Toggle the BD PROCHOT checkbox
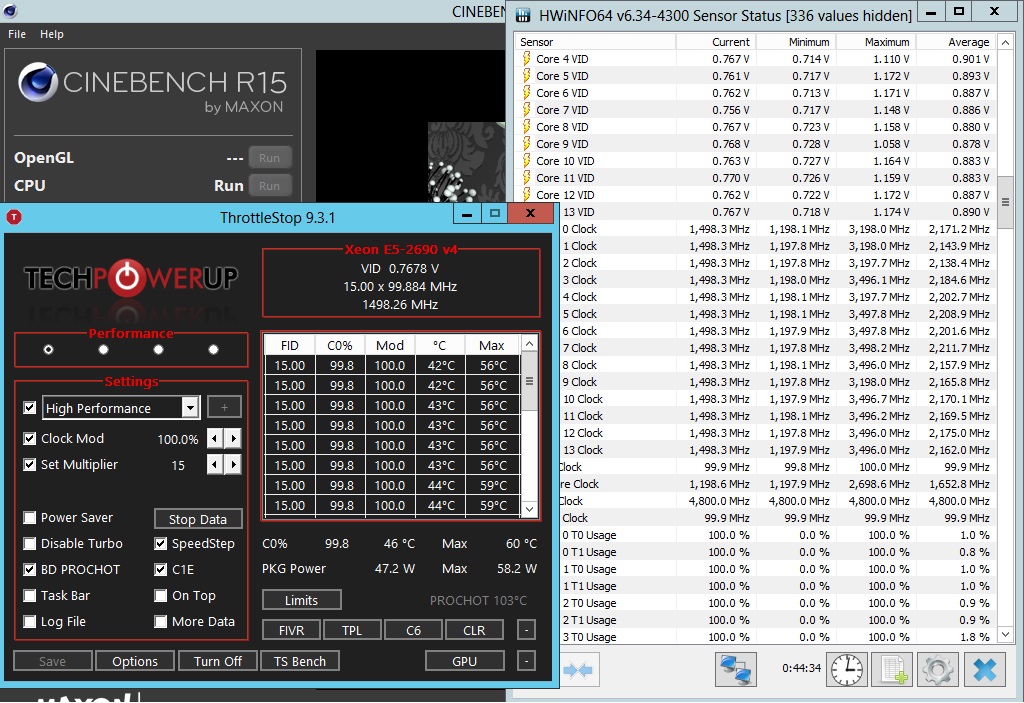This screenshot has width=1024, height=703. pos(29,570)
